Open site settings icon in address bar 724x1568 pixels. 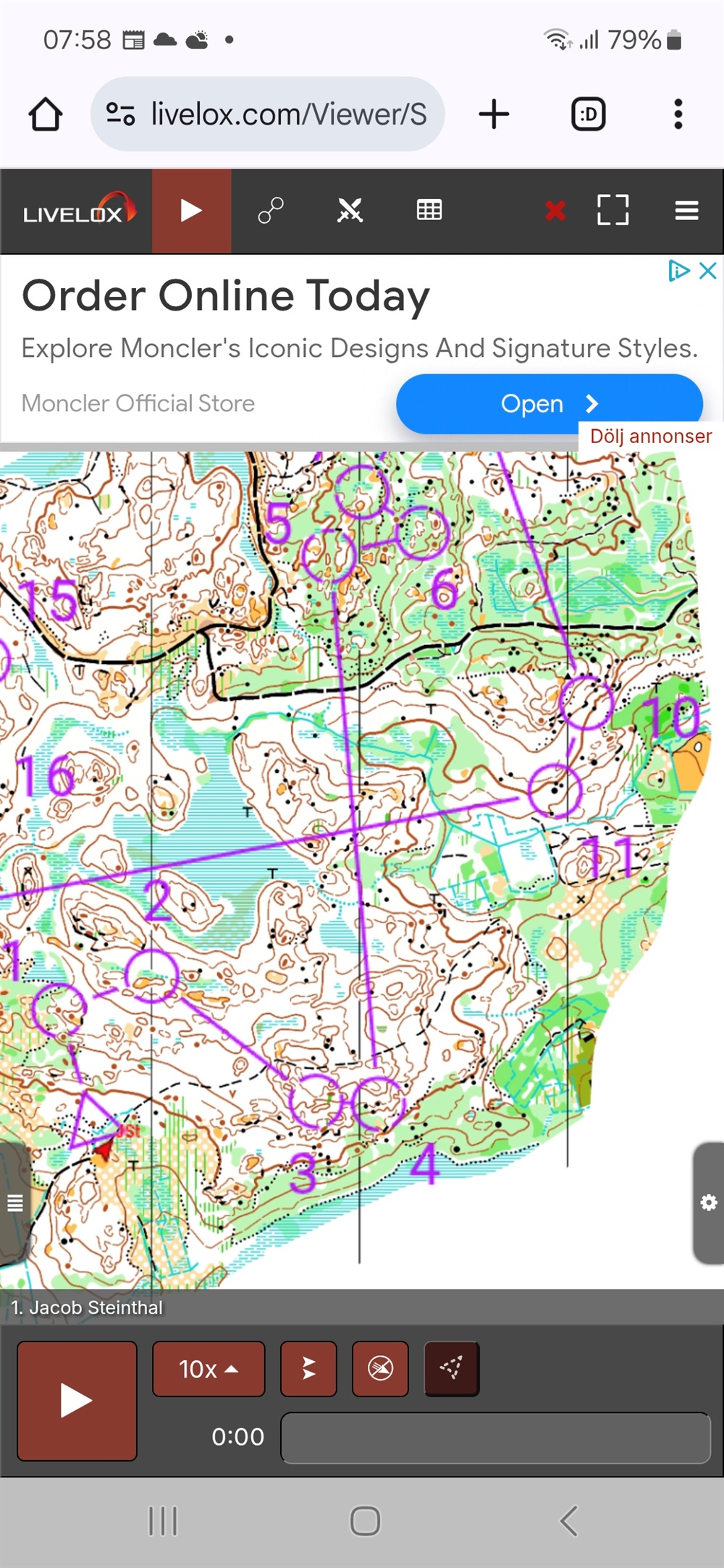120,114
